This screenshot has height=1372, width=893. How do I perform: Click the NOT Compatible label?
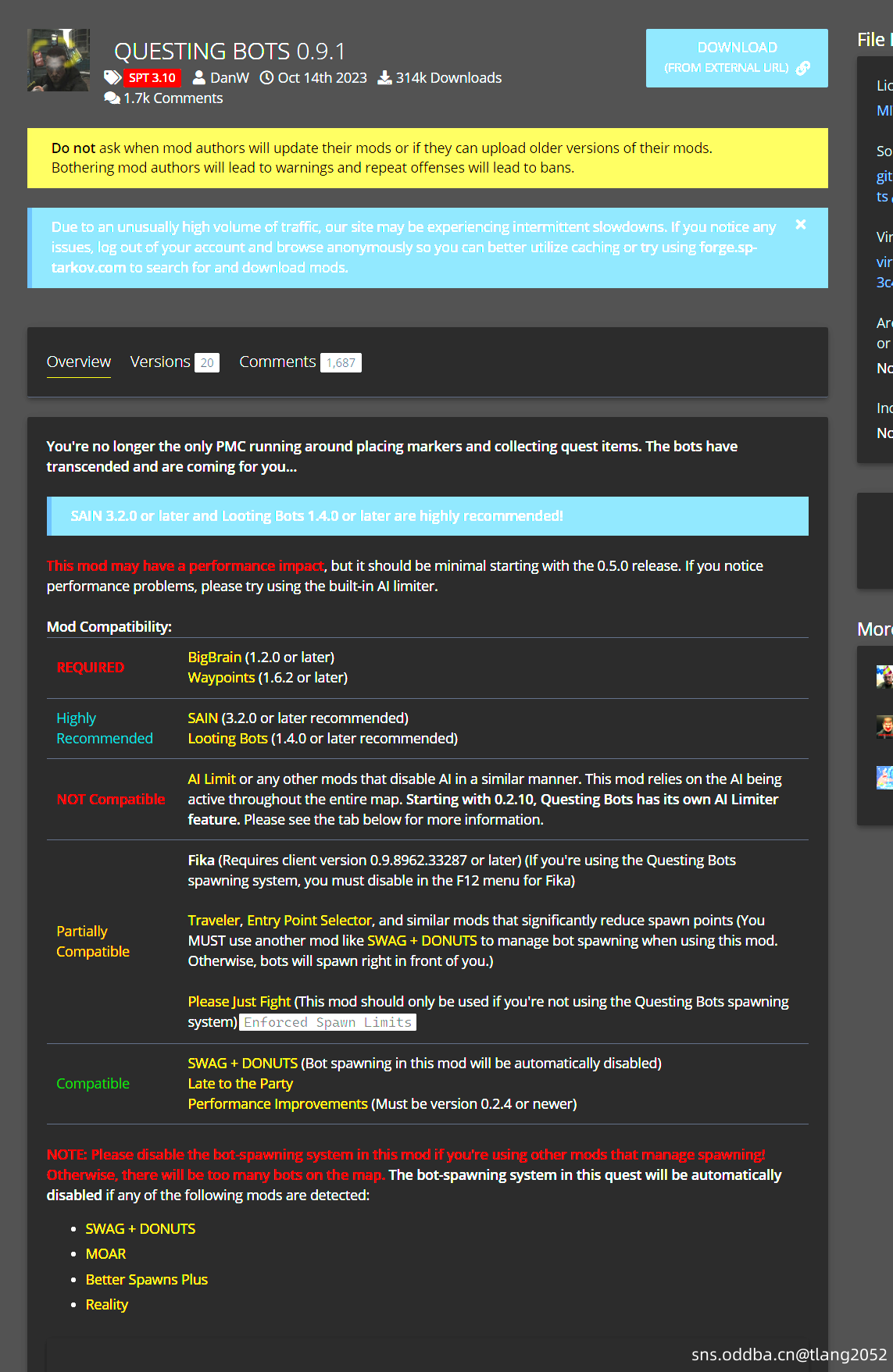111,799
